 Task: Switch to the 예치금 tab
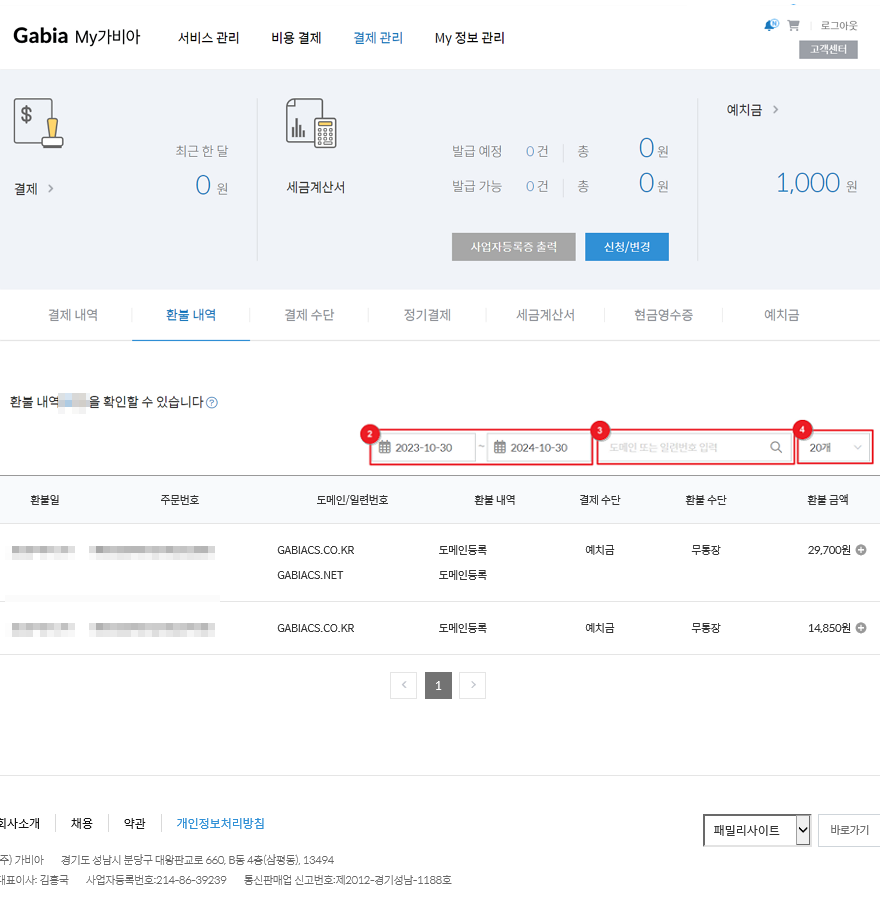tap(781, 315)
